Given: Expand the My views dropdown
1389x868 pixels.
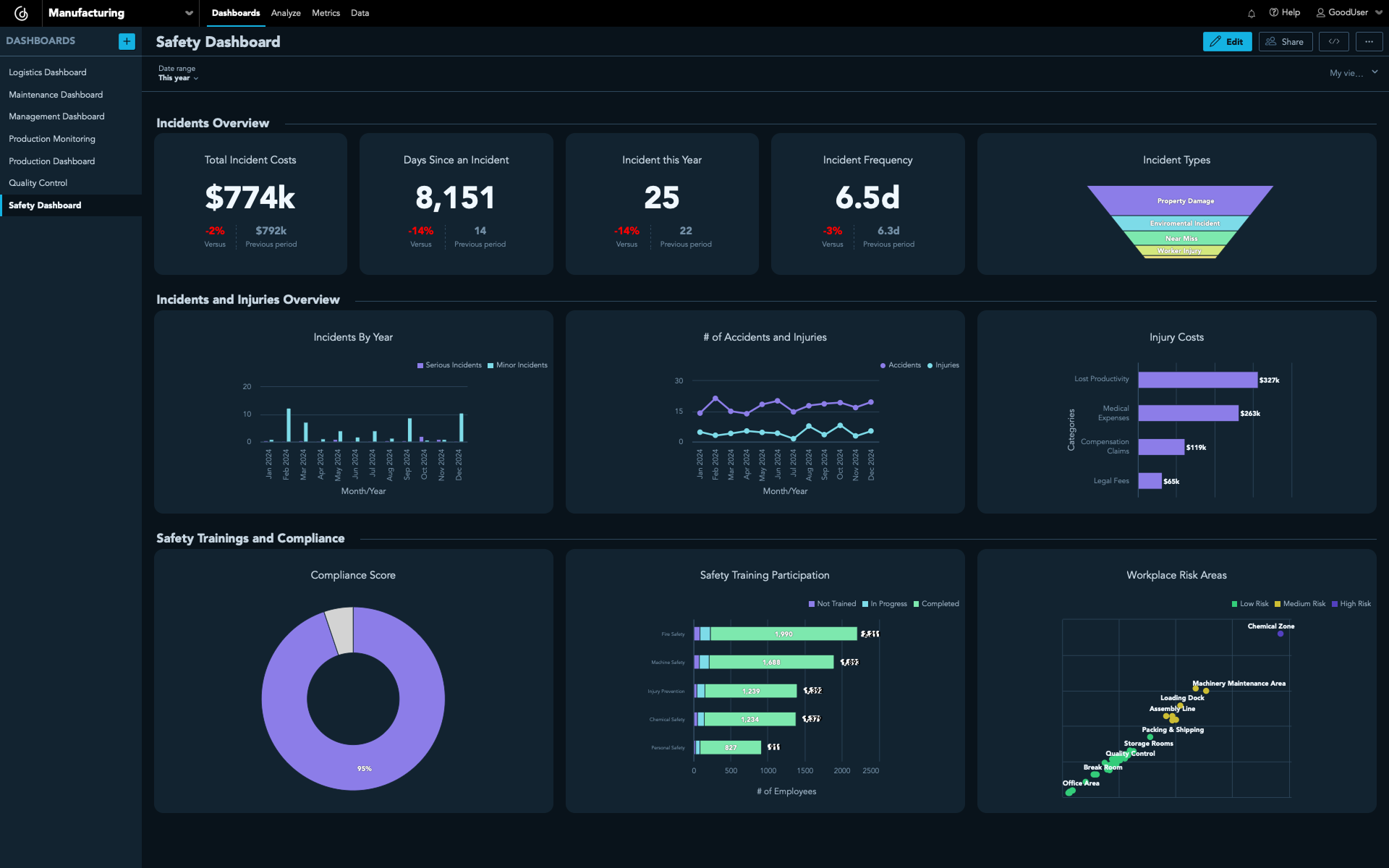Looking at the screenshot, I should click(1354, 72).
